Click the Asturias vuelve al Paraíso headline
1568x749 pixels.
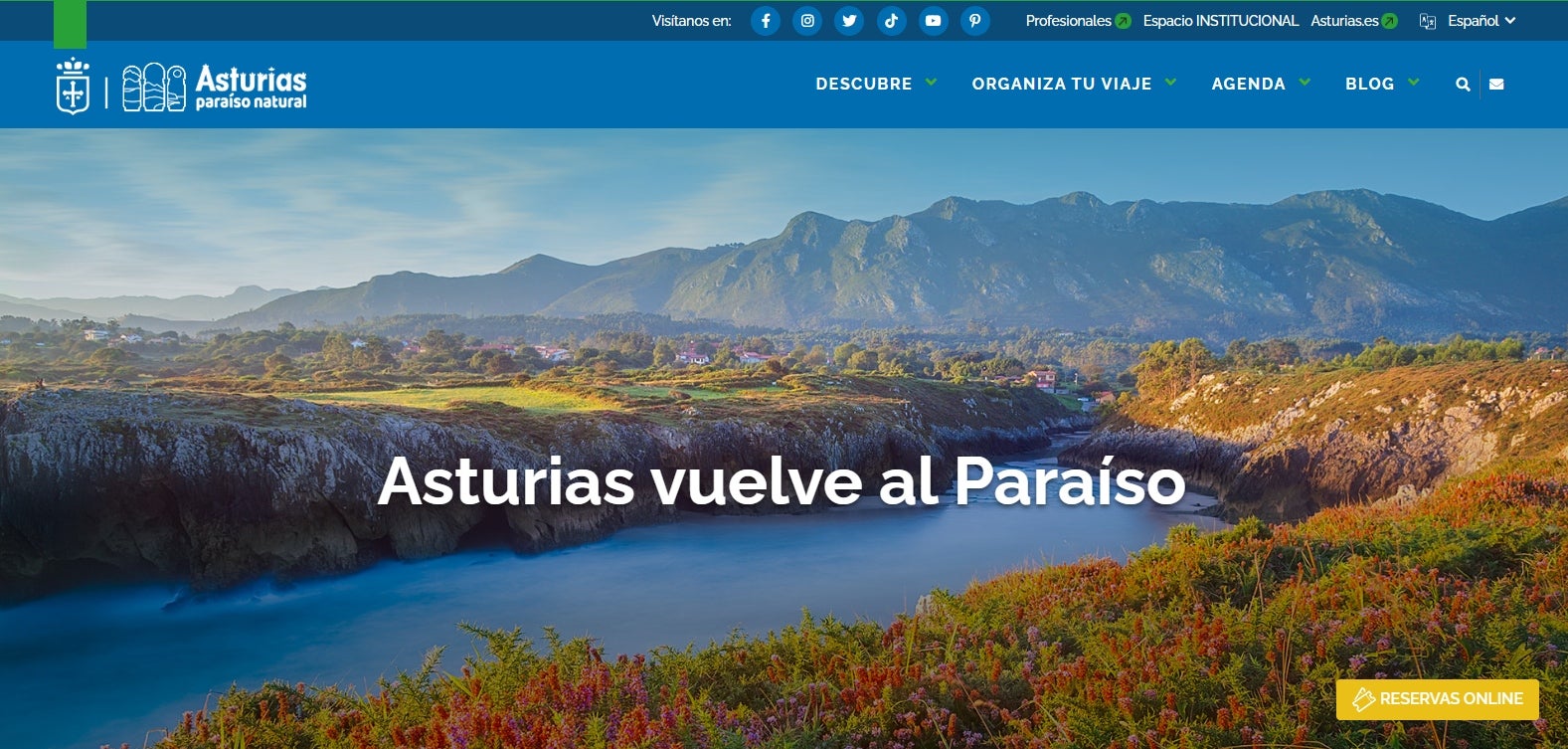[x=782, y=481]
